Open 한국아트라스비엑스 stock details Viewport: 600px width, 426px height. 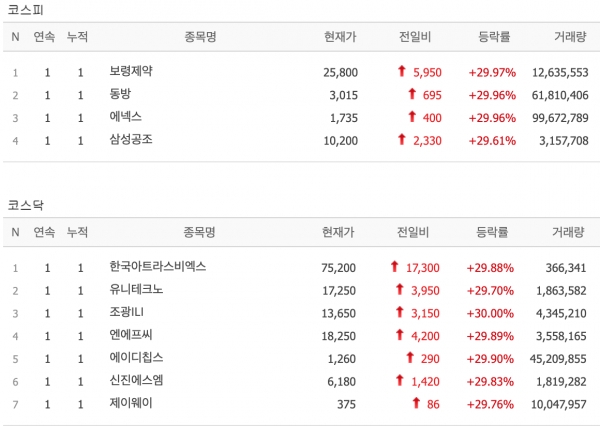coord(158,266)
